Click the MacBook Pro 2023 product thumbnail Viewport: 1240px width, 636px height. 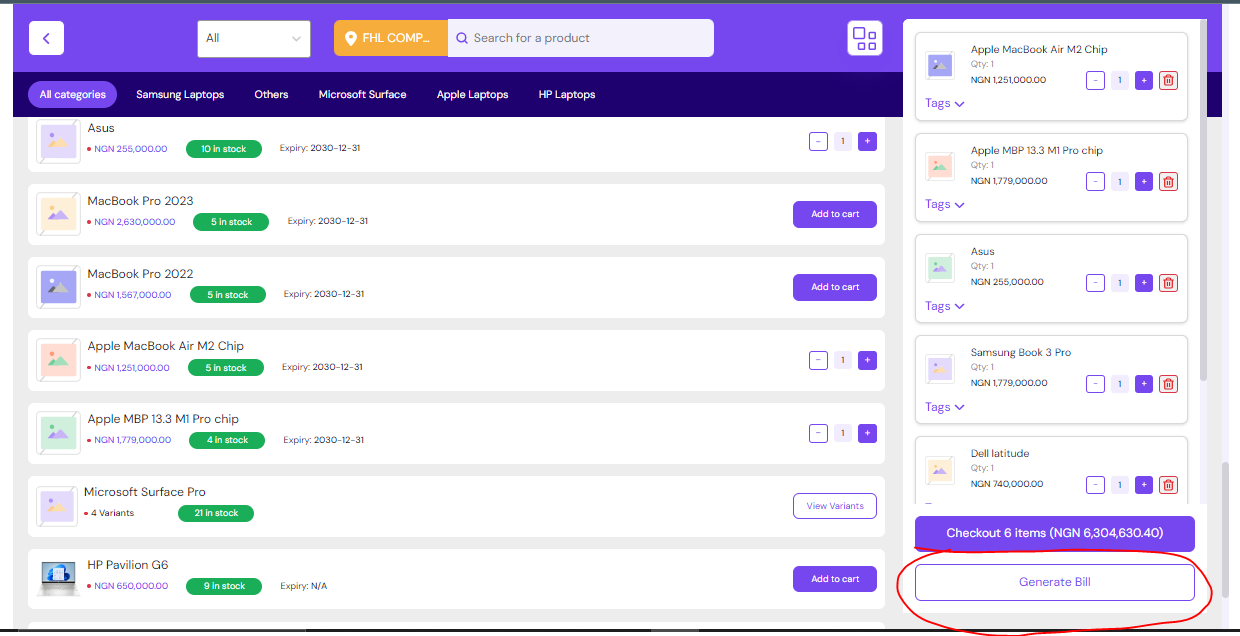[x=58, y=214]
